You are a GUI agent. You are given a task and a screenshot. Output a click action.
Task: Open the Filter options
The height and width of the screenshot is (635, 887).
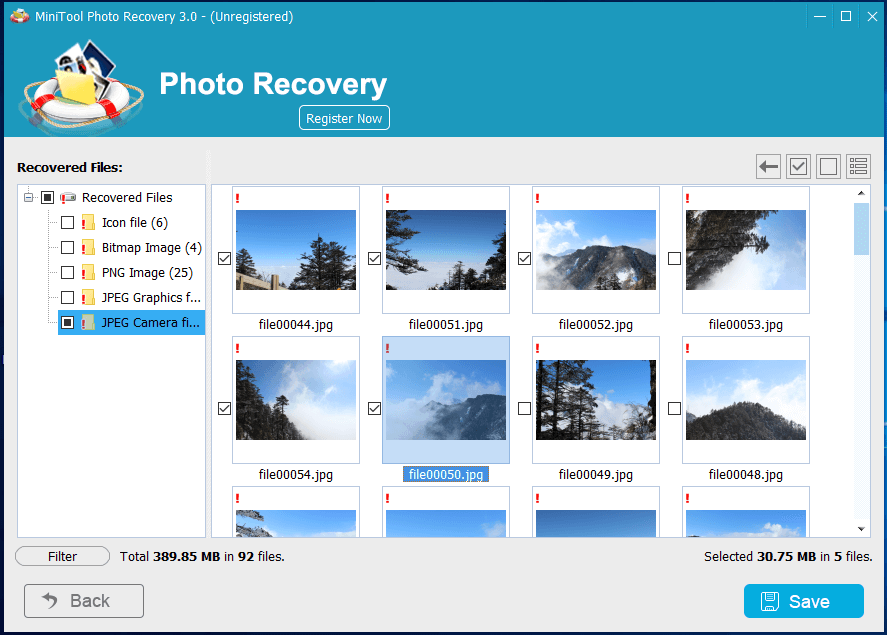pyautogui.click(x=62, y=557)
